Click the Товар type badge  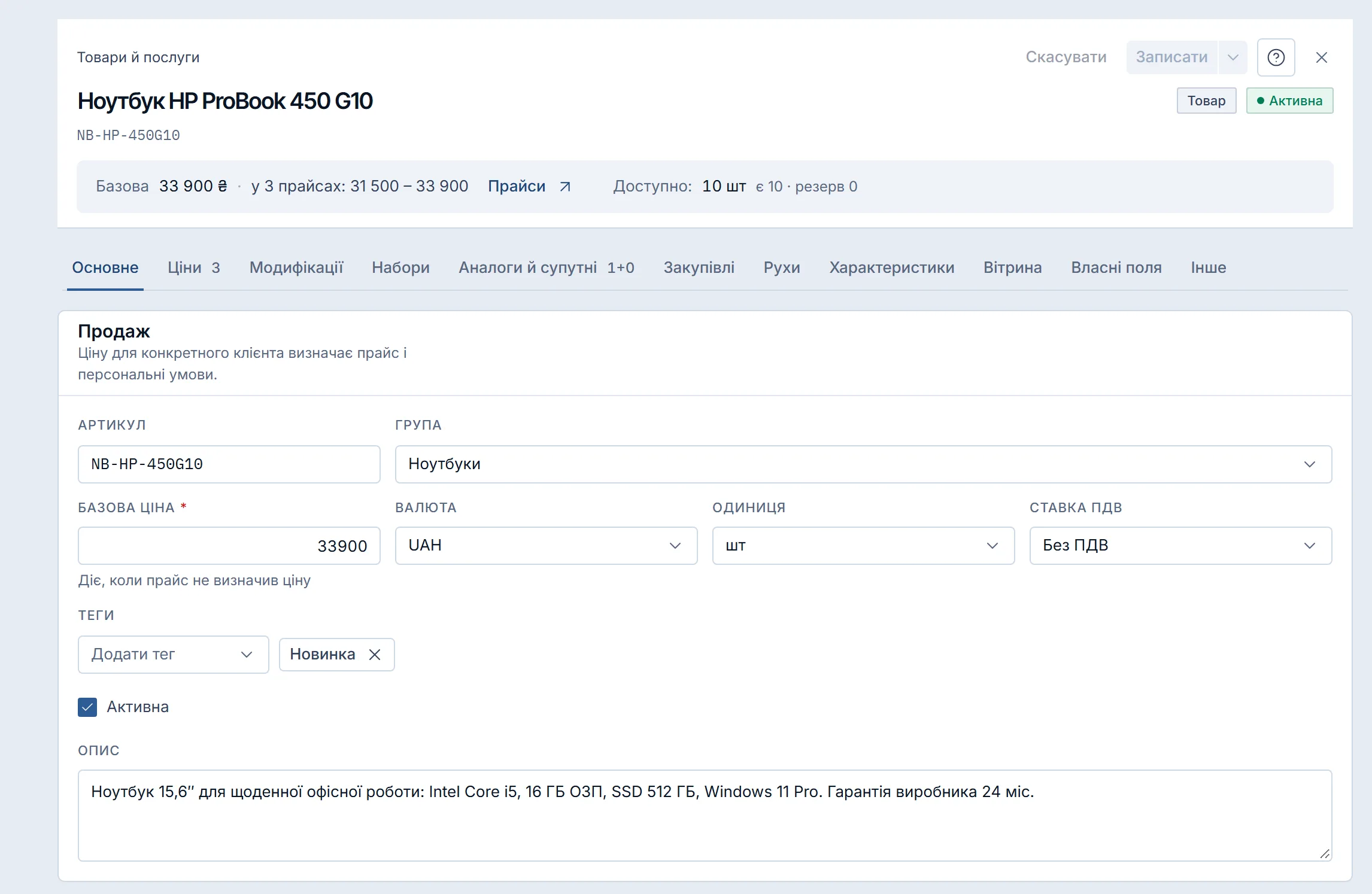pos(1207,101)
